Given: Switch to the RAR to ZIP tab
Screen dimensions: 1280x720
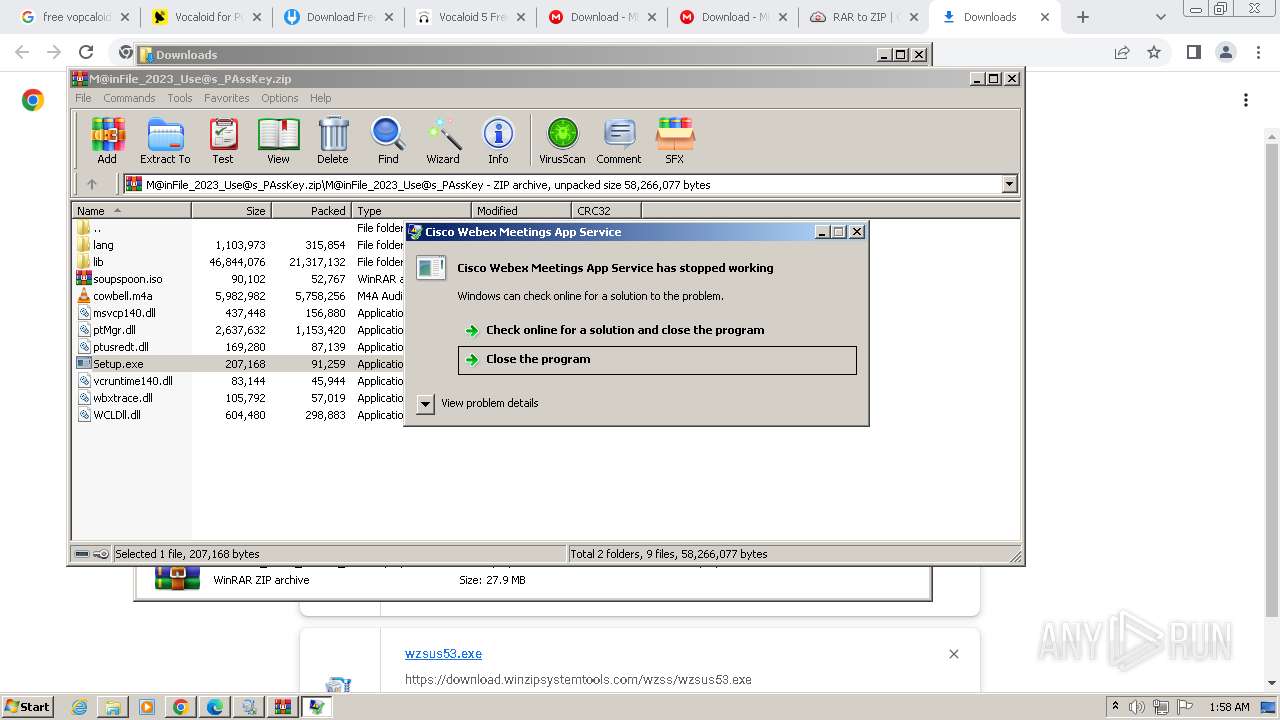Looking at the screenshot, I should [x=863, y=17].
